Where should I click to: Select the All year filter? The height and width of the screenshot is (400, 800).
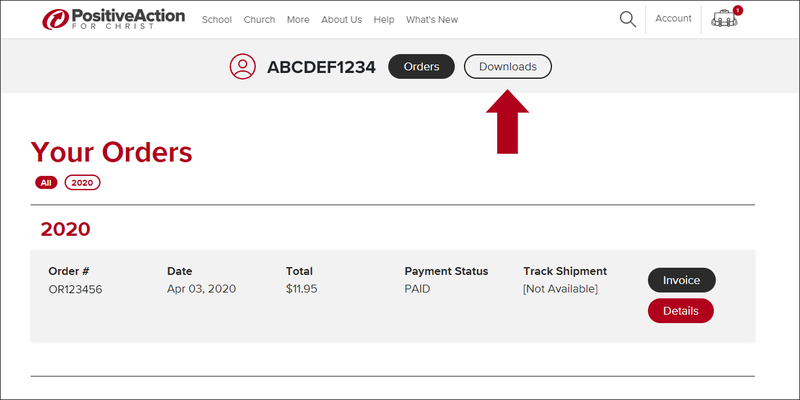[46, 183]
